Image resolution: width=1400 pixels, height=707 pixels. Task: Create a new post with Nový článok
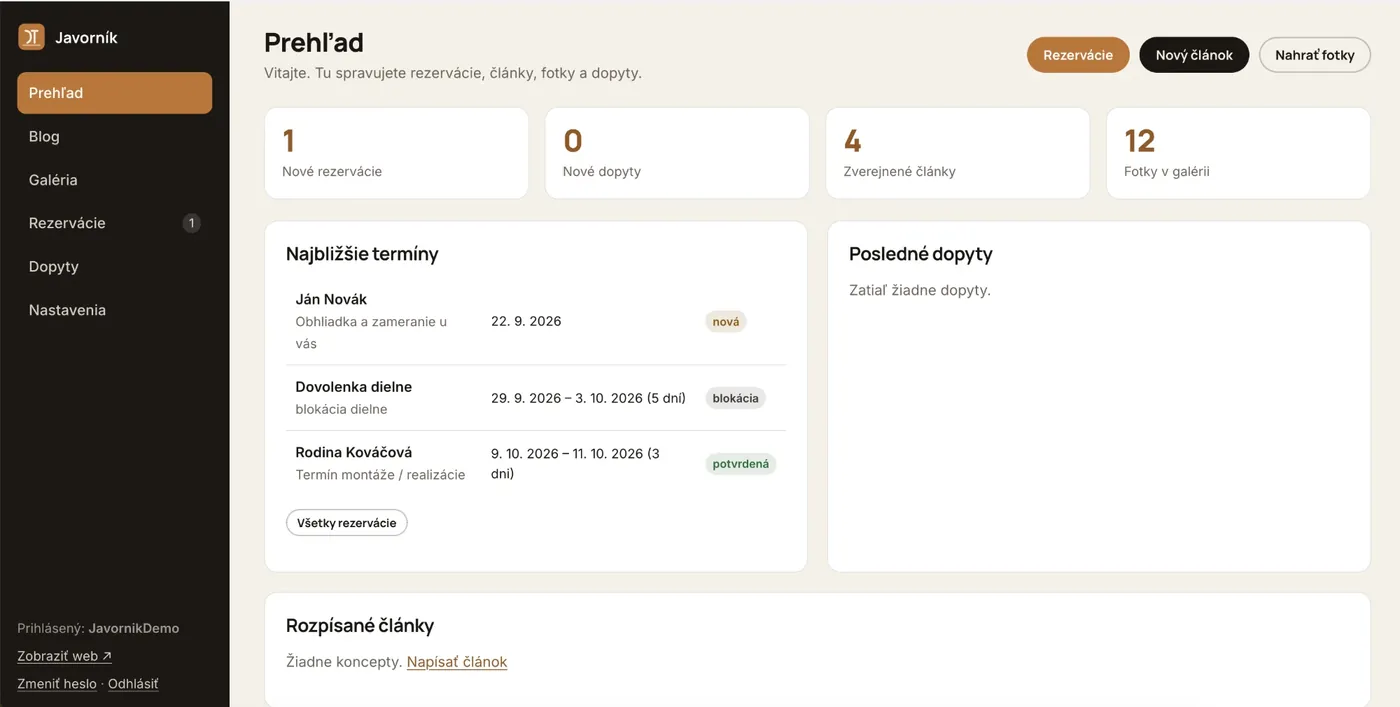[1194, 55]
